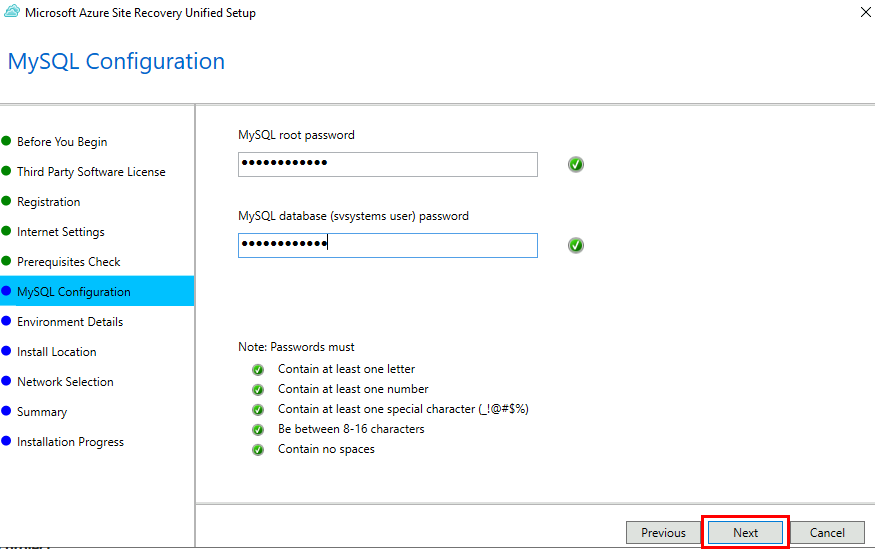The height and width of the screenshot is (549, 875).
Task: Click 'Note: Passwords must' text
Action: point(296,347)
